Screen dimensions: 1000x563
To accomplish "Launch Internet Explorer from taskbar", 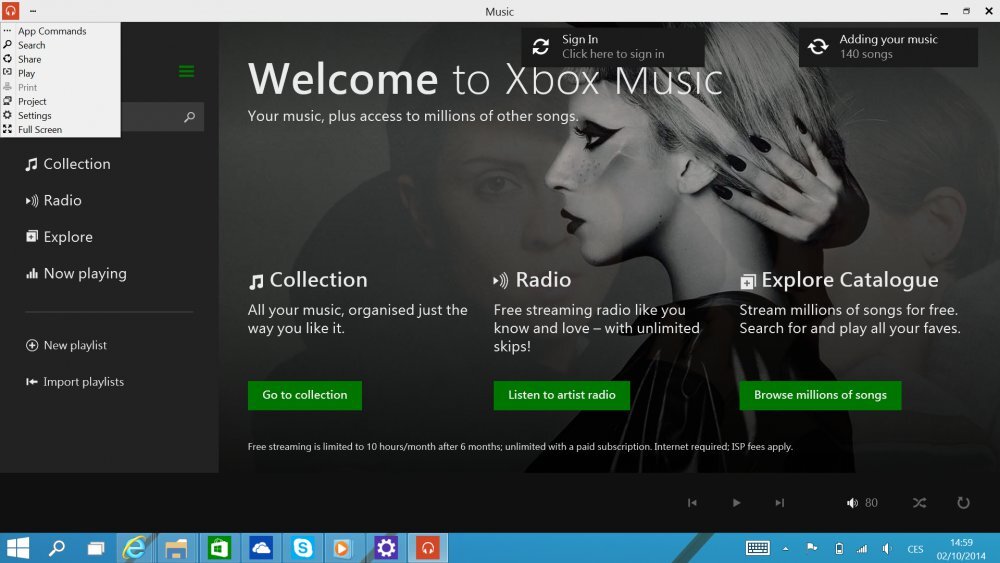I will tap(135, 548).
